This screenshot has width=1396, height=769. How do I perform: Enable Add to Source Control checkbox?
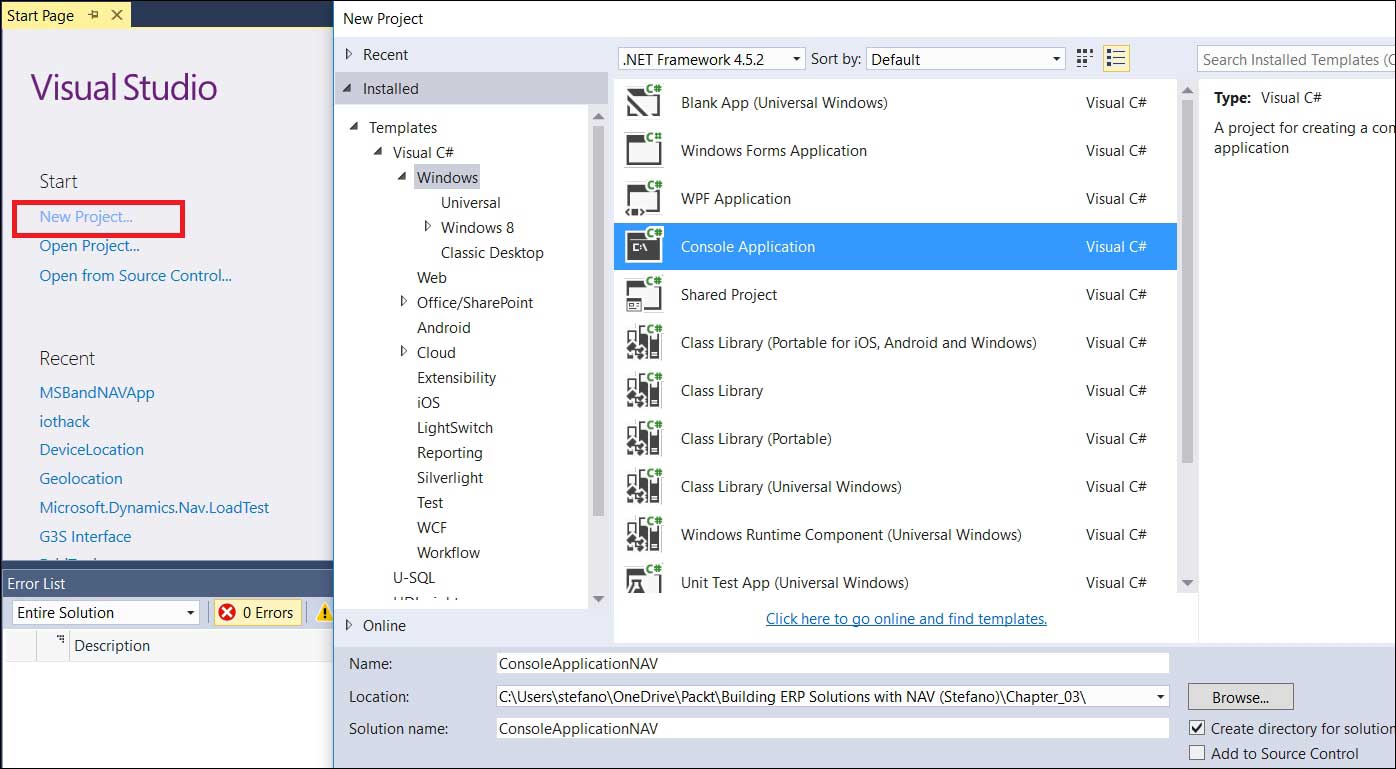click(1197, 753)
